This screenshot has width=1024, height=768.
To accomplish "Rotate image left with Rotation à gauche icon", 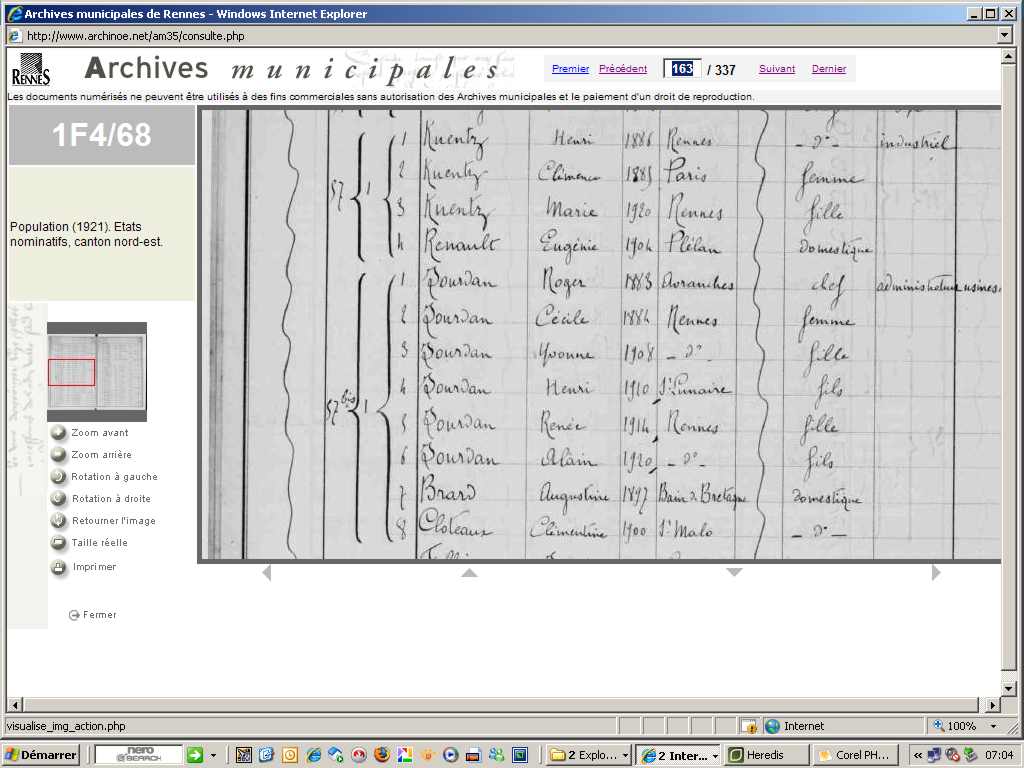I will pos(59,477).
